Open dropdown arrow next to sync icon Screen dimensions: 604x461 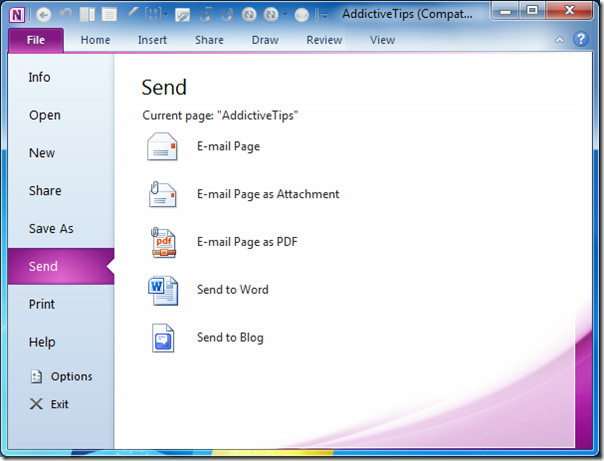[x=285, y=15]
